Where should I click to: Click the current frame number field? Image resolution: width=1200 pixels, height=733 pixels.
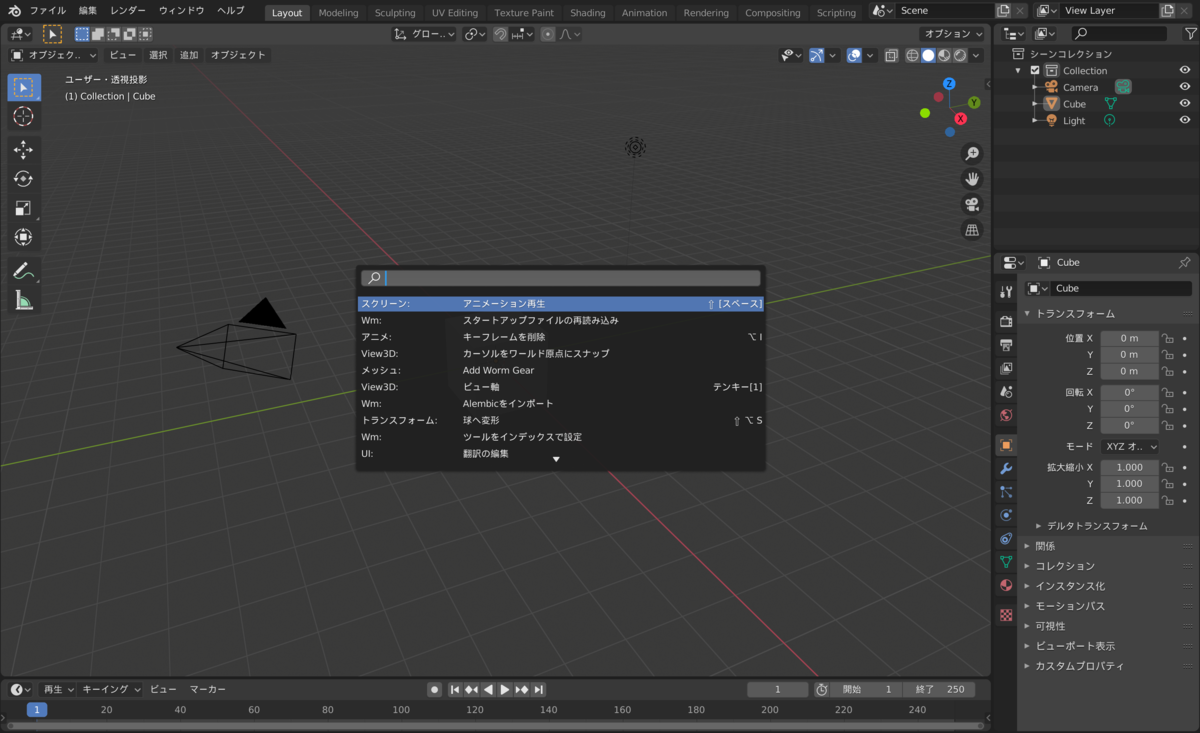tap(777, 690)
